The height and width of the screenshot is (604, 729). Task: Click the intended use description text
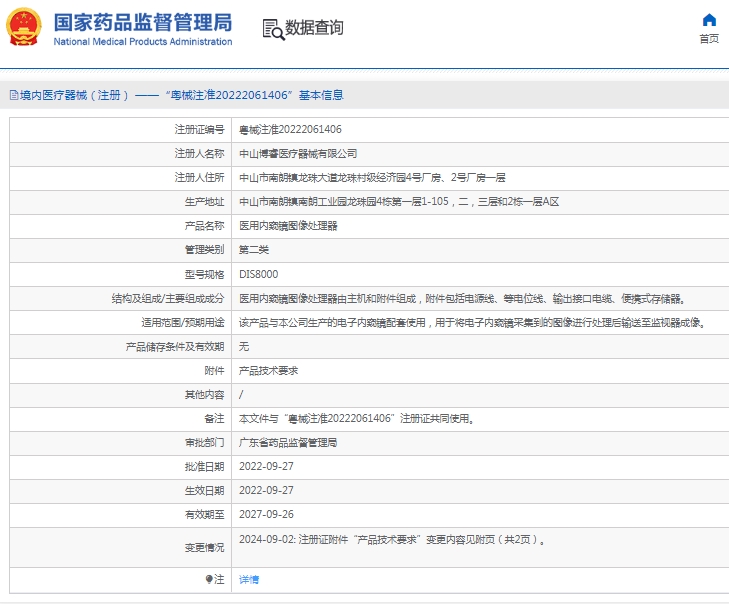tap(472, 323)
